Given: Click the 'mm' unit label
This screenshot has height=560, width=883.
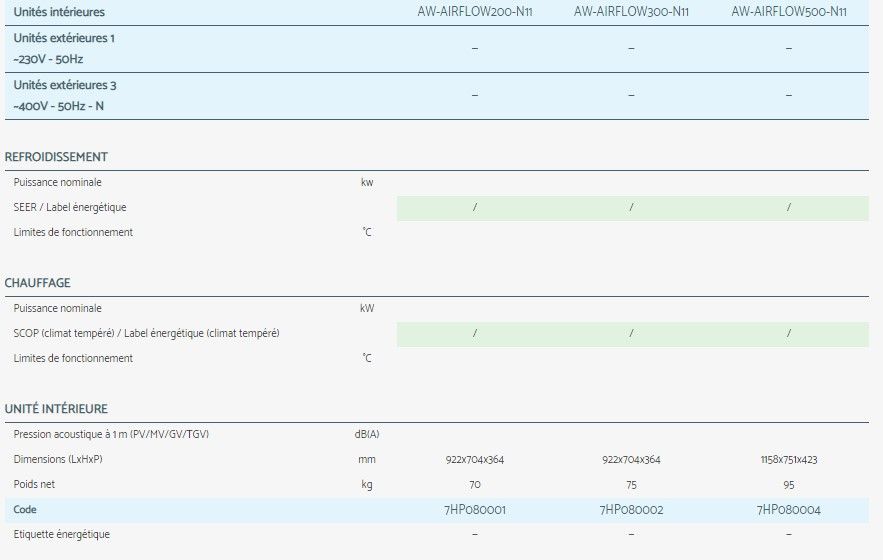Looking at the screenshot, I should point(367,460).
